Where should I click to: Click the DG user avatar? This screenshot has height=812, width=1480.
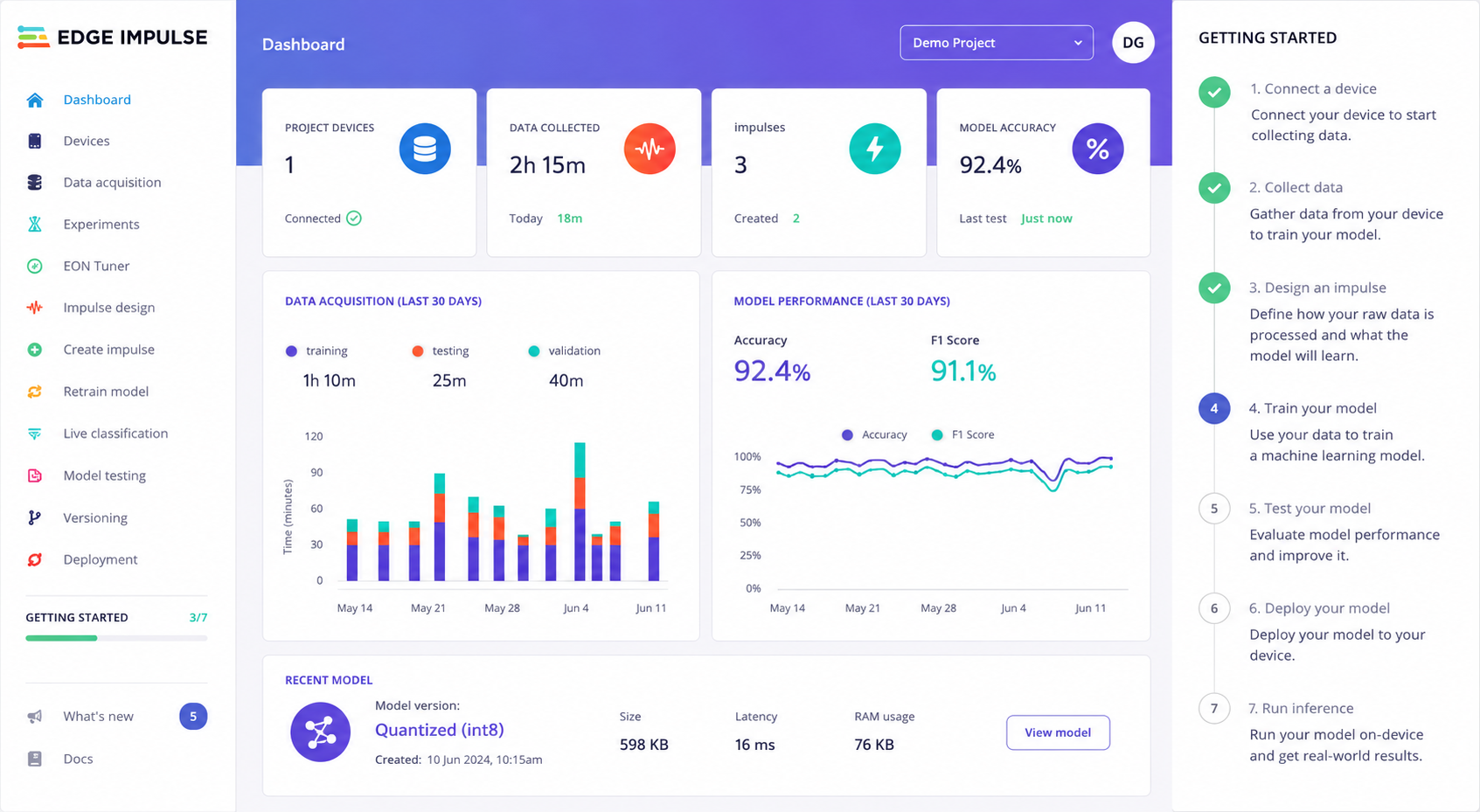[x=1133, y=43]
